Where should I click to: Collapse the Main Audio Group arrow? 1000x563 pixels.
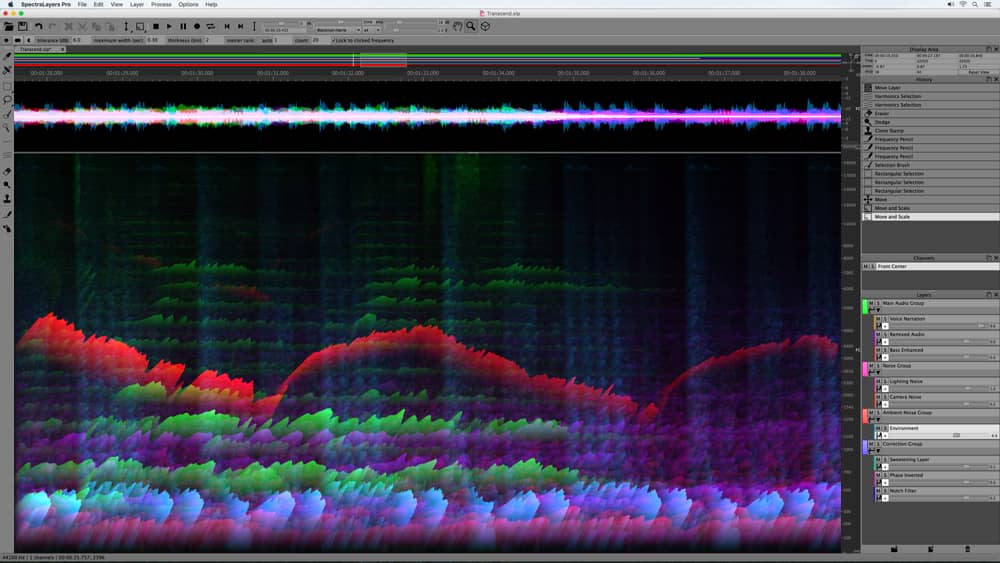pos(878,310)
